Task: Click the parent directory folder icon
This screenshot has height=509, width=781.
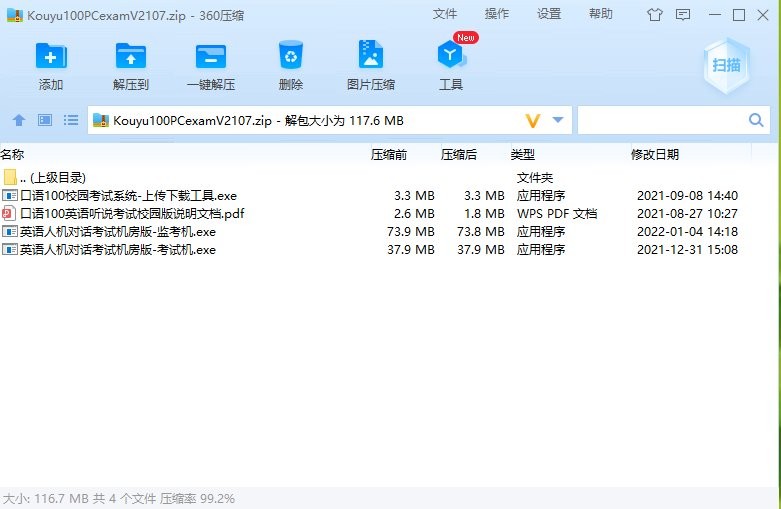Action: point(10,177)
